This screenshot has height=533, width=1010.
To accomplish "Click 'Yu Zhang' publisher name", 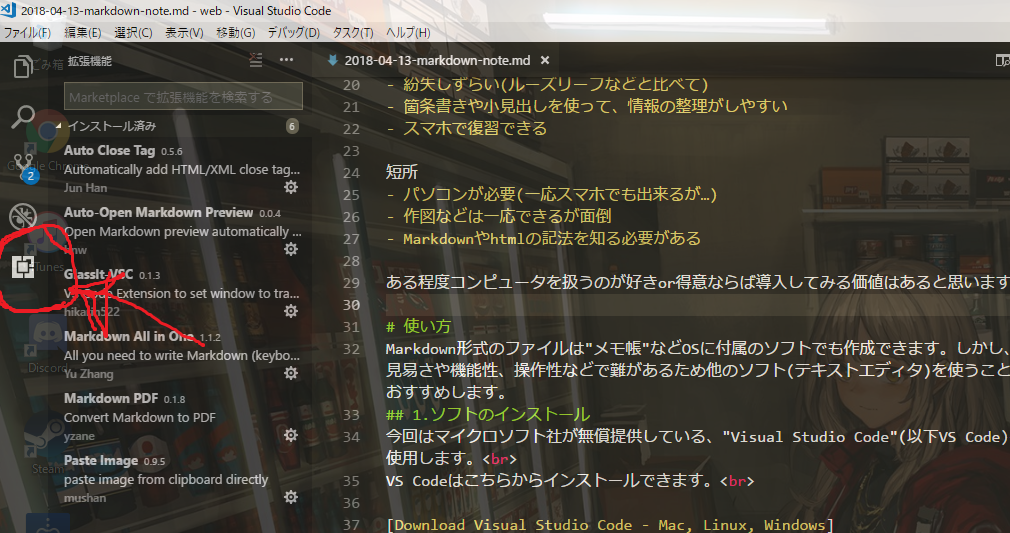I will (x=88, y=373).
